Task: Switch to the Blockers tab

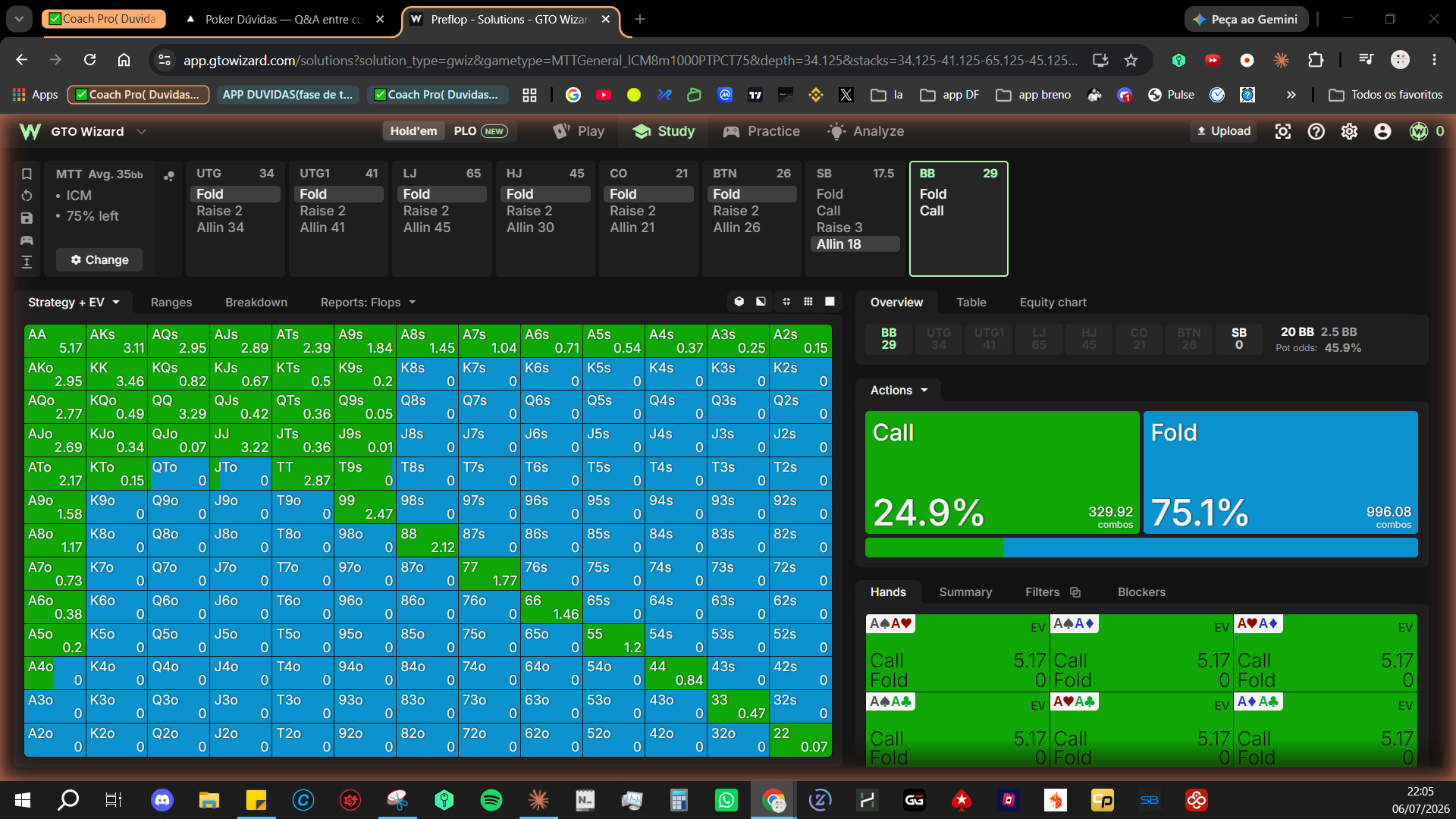Action: (x=1141, y=592)
